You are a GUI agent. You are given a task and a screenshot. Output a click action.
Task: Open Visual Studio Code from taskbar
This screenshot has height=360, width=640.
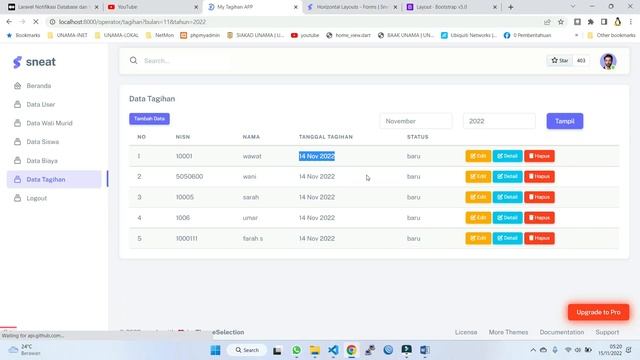pos(333,350)
